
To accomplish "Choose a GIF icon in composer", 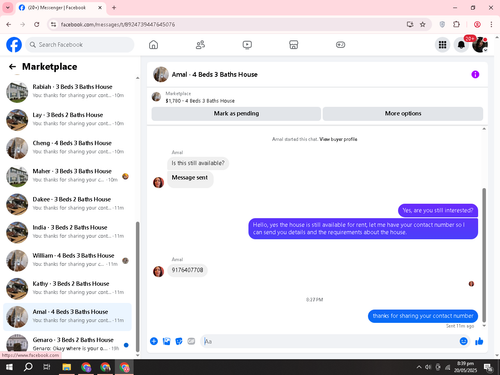I will tap(191, 341).
